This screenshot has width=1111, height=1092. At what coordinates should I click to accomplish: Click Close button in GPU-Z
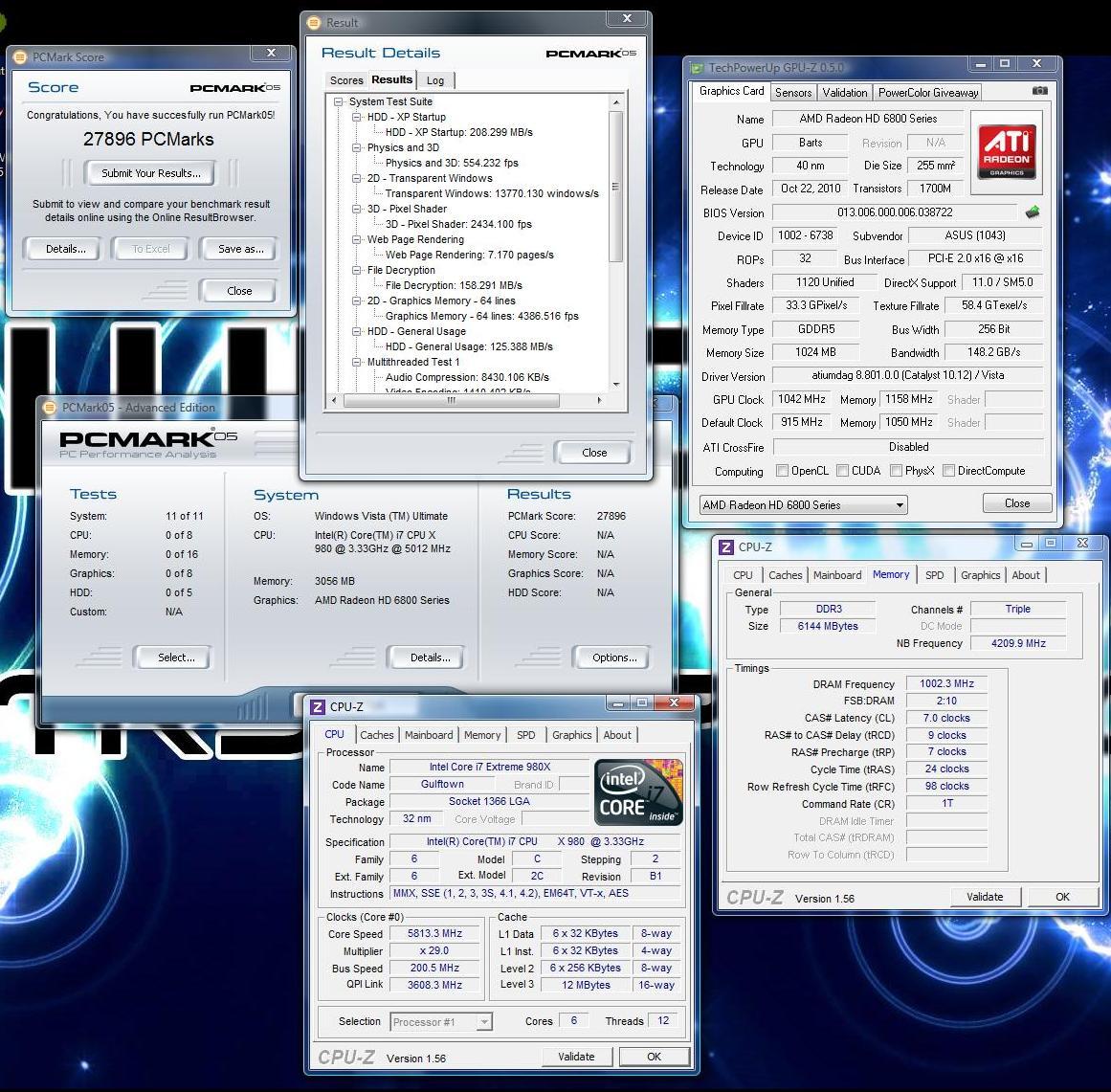tap(1017, 503)
